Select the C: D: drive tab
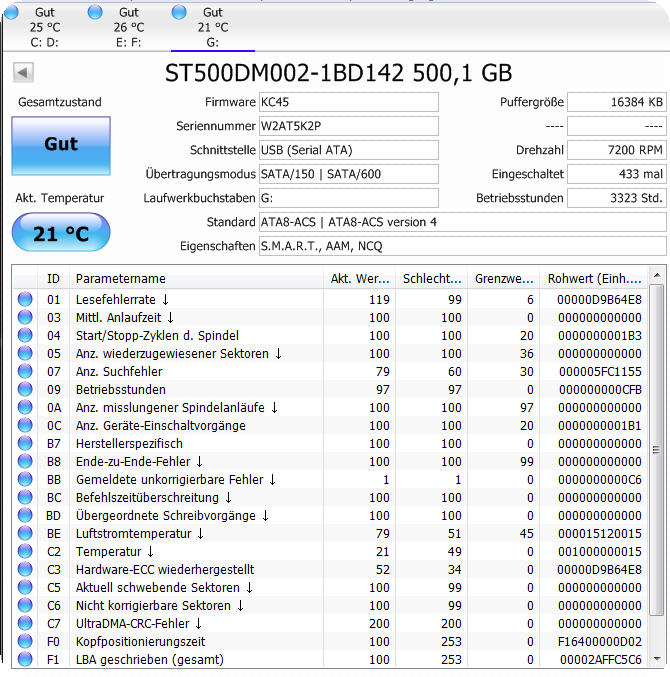 tap(44, 27)
